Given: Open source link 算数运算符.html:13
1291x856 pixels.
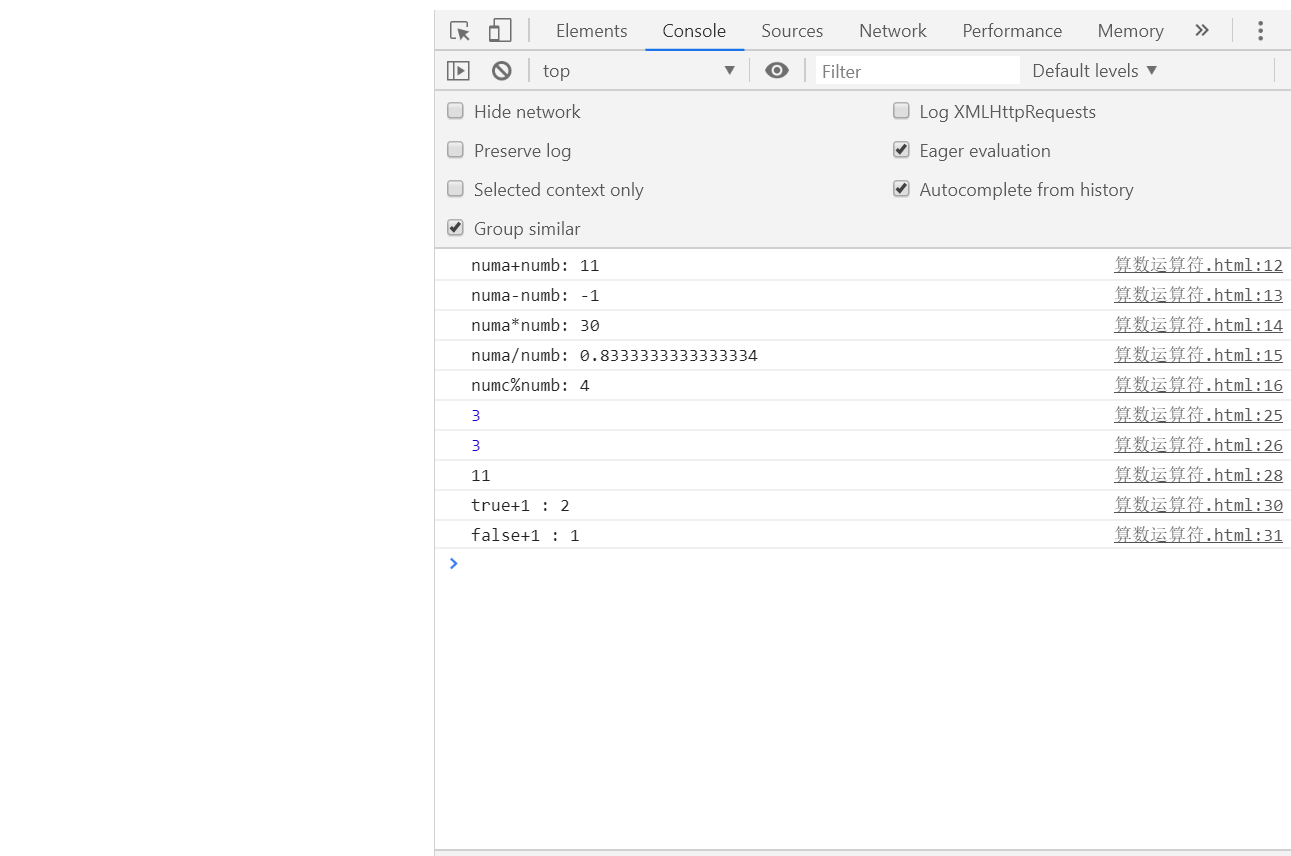Looking at the screenshot, I should click(x=1198, y=295).
